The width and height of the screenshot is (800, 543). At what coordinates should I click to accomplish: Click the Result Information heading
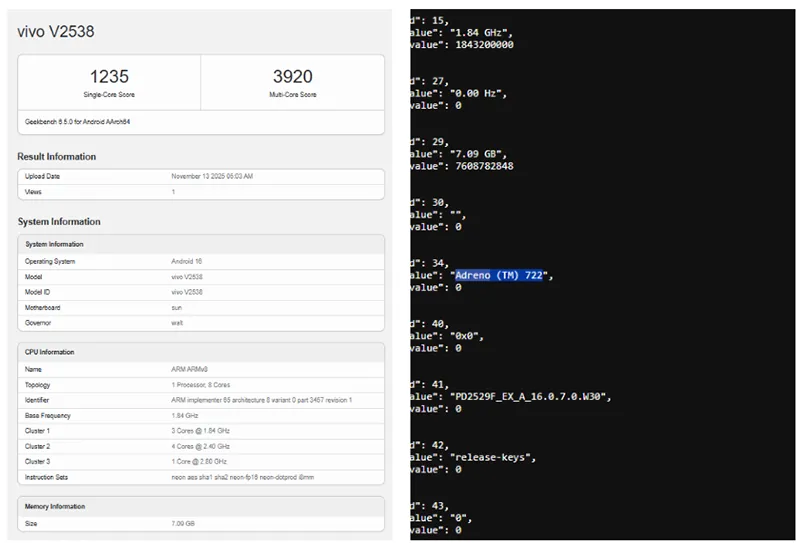57,157
